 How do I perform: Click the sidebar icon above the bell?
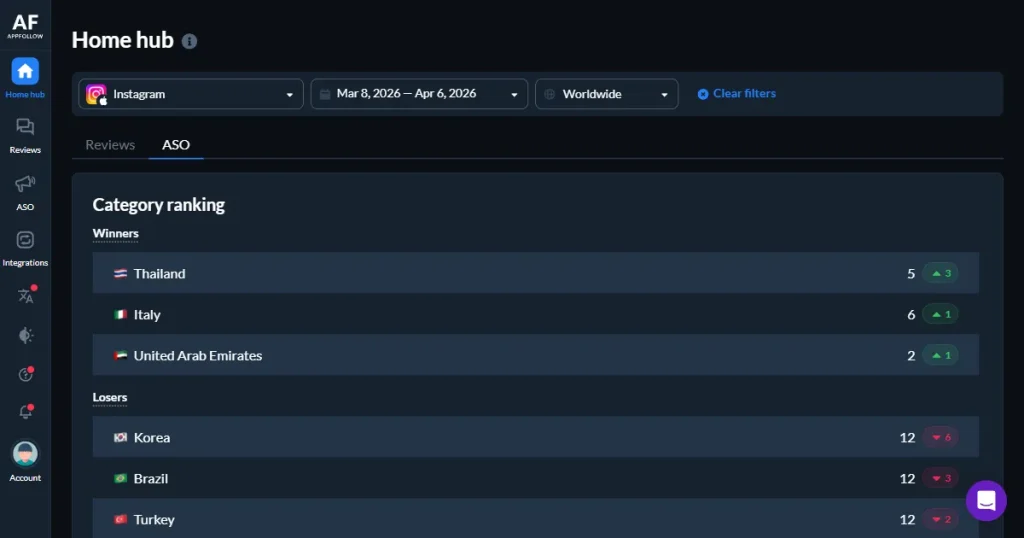coord(25,373)
